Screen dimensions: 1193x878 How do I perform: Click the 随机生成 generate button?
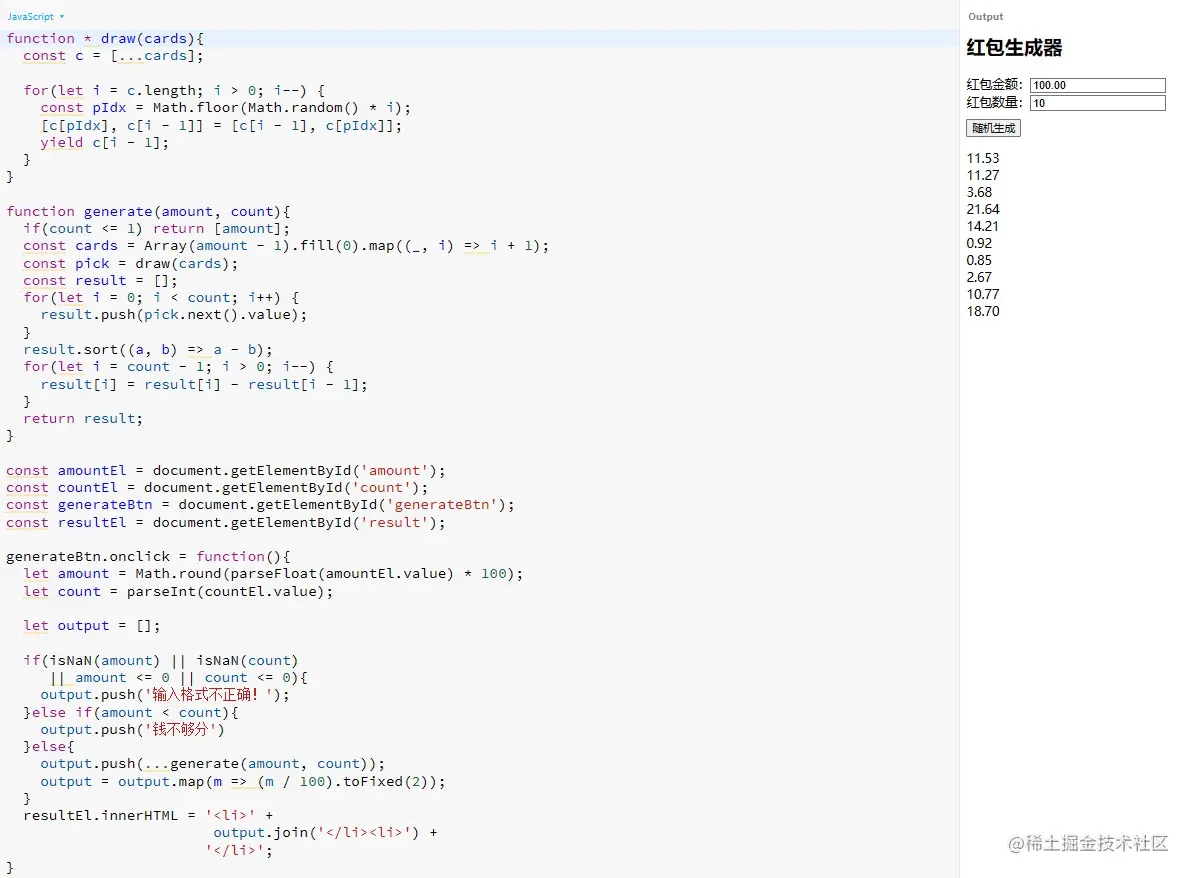click(x=993, y=128)
